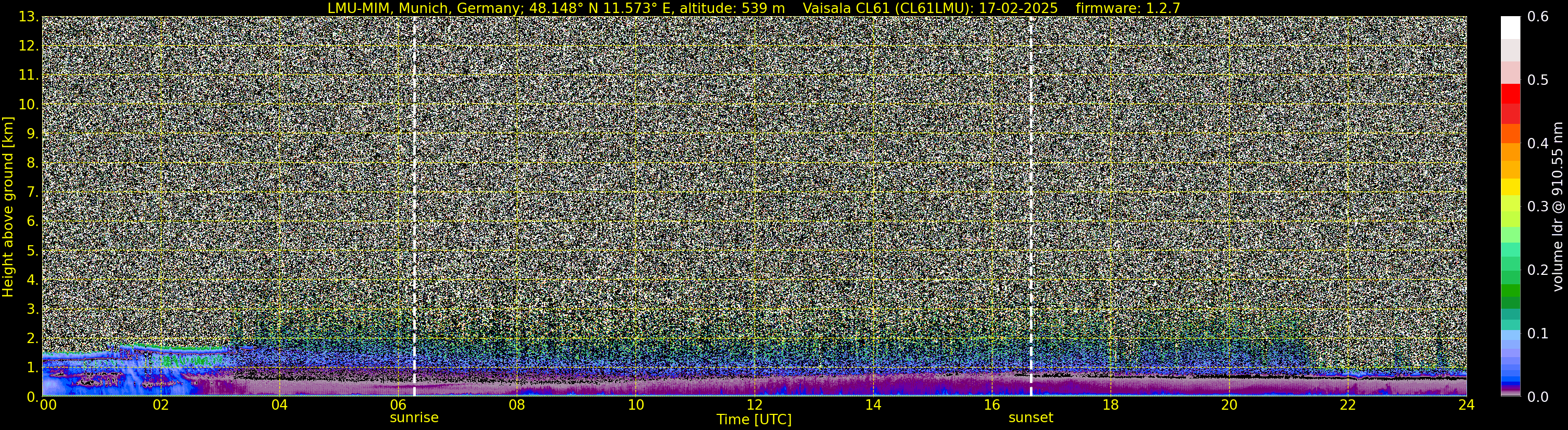Click the height axis tick label '4.'
The width and height of the screenshot is (1568, 430).
coord(32,280)
